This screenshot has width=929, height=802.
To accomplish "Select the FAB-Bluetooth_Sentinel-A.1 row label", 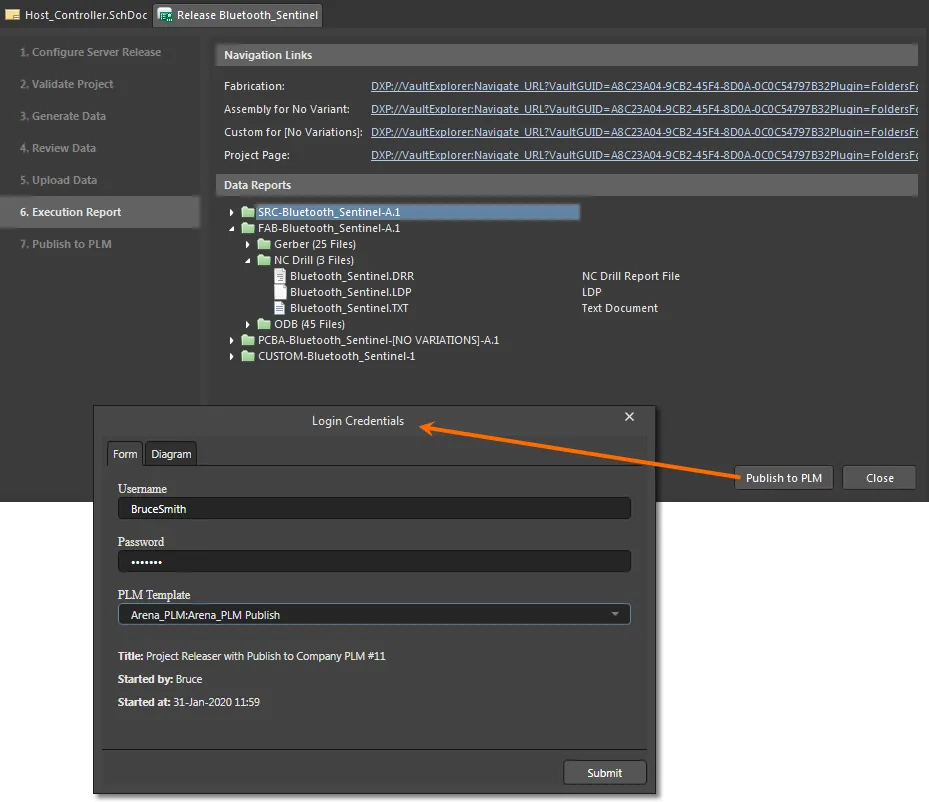I will coord(329,228).
